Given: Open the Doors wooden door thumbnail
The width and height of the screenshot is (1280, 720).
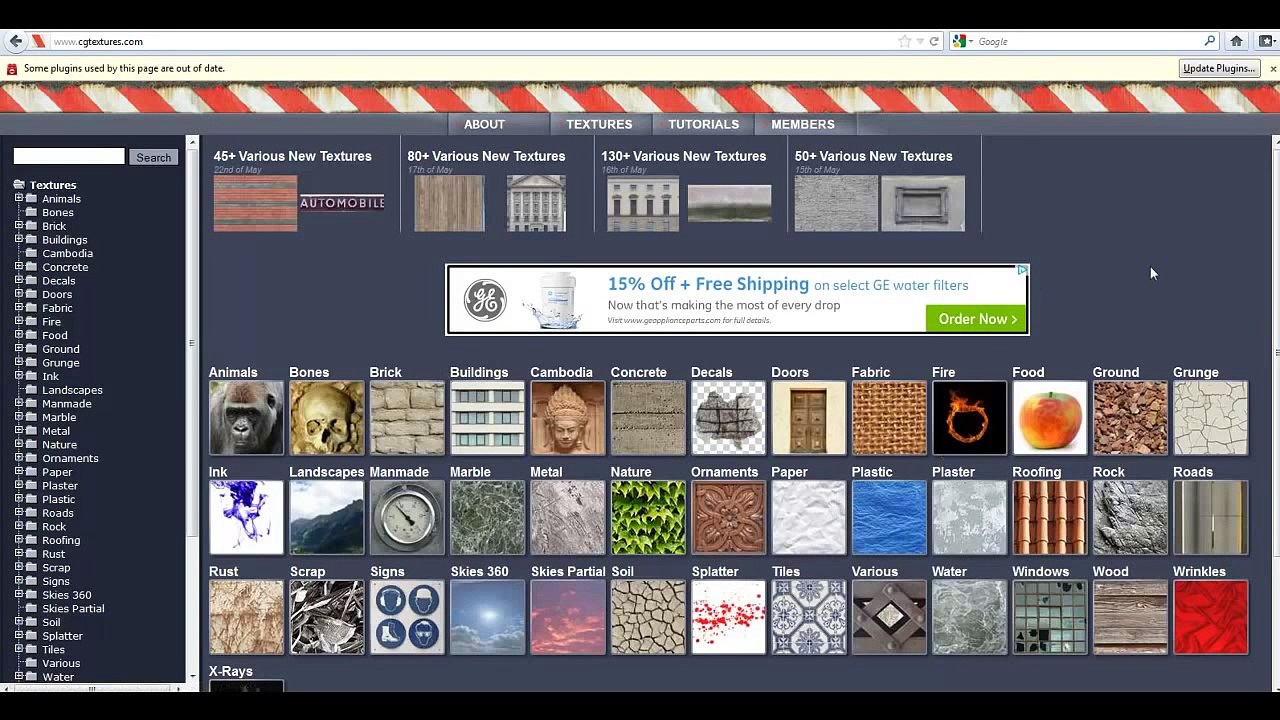Looking at the screenshot, I should pos(808,418).
